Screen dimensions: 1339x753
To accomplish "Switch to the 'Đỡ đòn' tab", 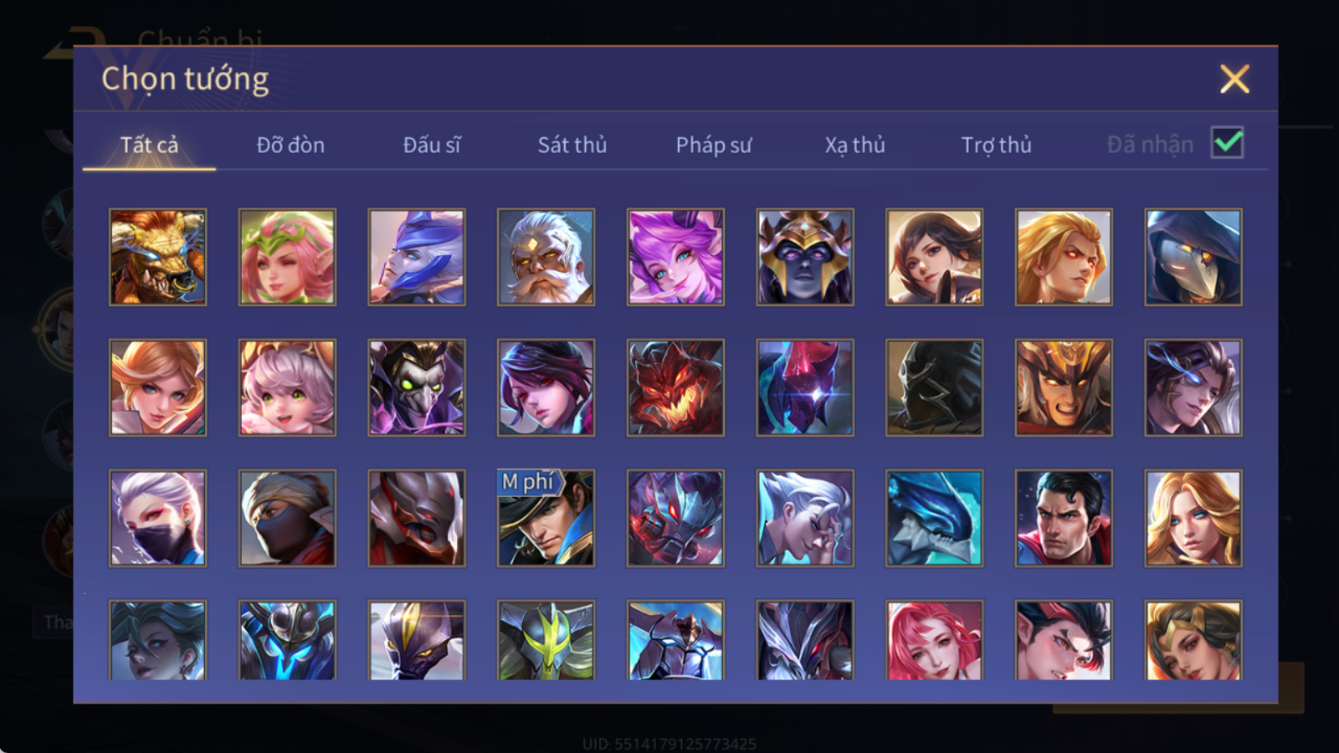I will (x=290, y=145).
